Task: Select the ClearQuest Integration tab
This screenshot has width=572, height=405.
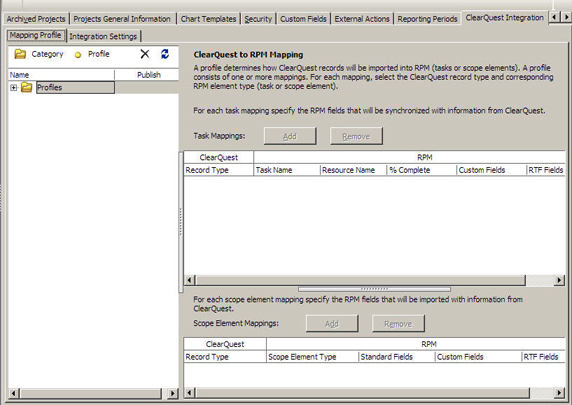Action: [x=505, y=18]
